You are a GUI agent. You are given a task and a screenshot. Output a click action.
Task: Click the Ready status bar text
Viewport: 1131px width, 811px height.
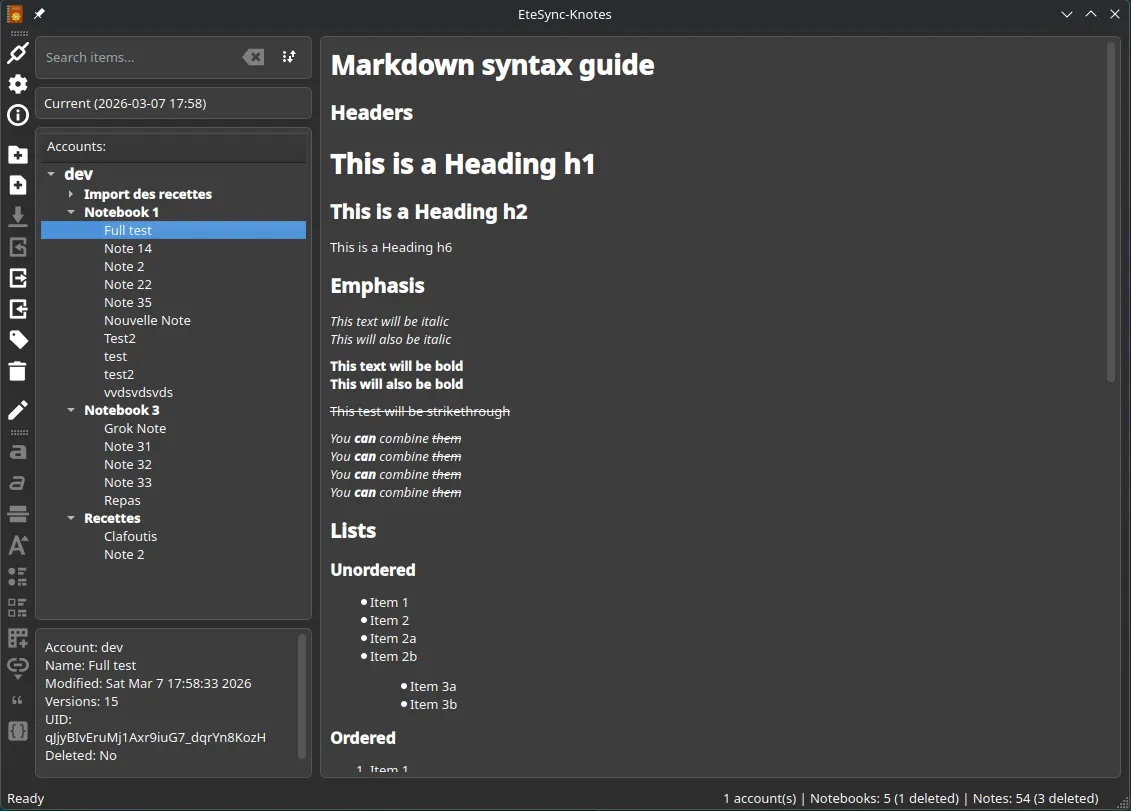(26, 798)
